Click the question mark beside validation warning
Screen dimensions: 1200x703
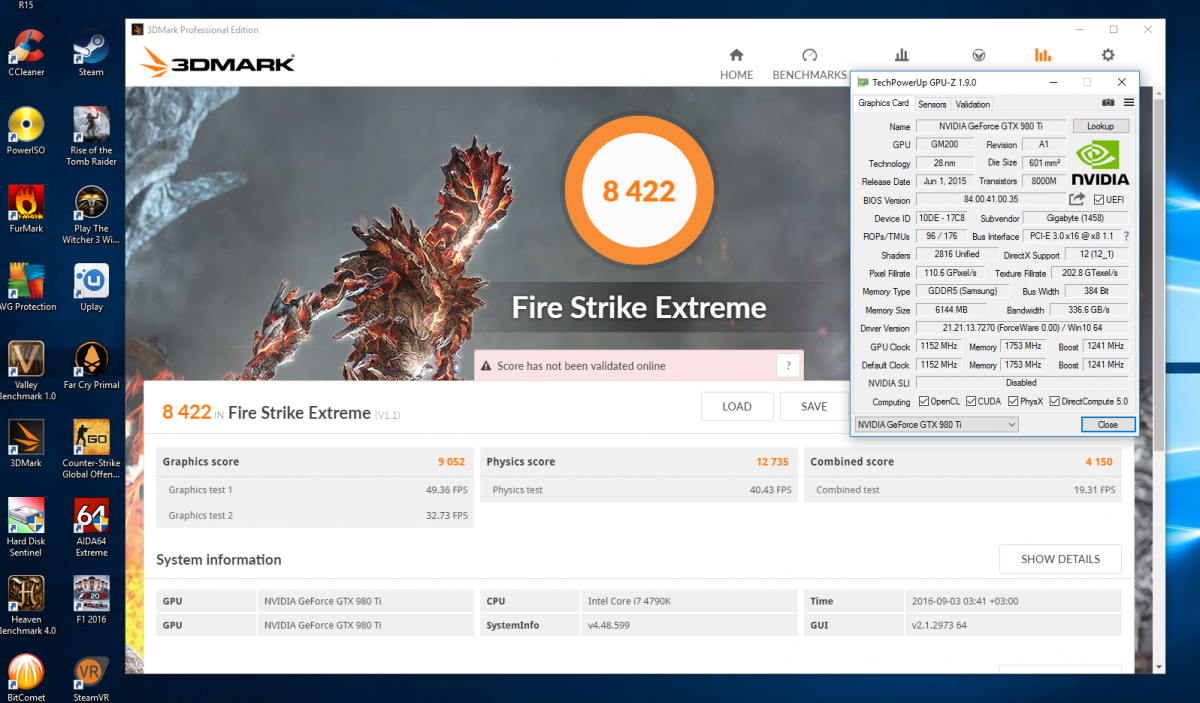click(788, 366)
